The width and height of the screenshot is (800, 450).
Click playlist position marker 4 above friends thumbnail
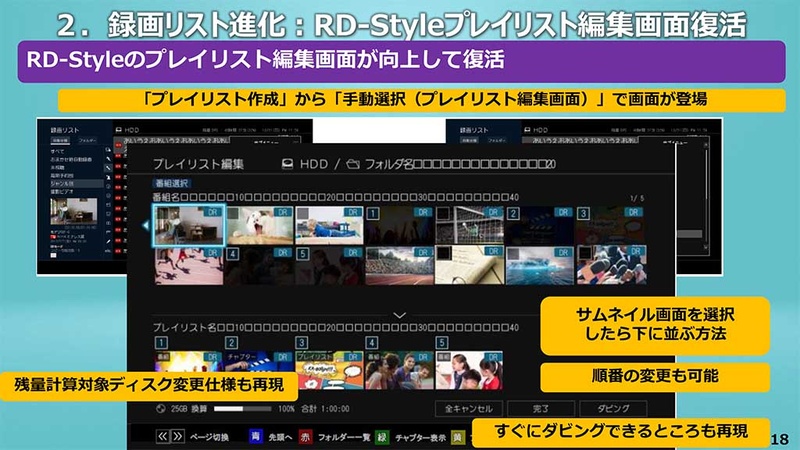(372, 343)
